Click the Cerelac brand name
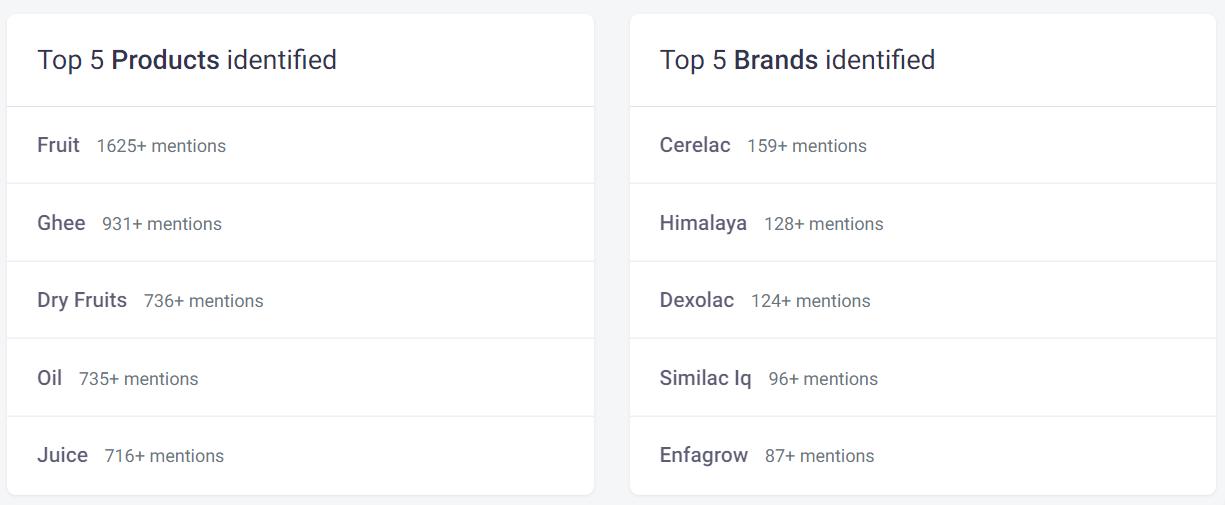Viewport: 1225px width, 505px height. tap(695, 145)
